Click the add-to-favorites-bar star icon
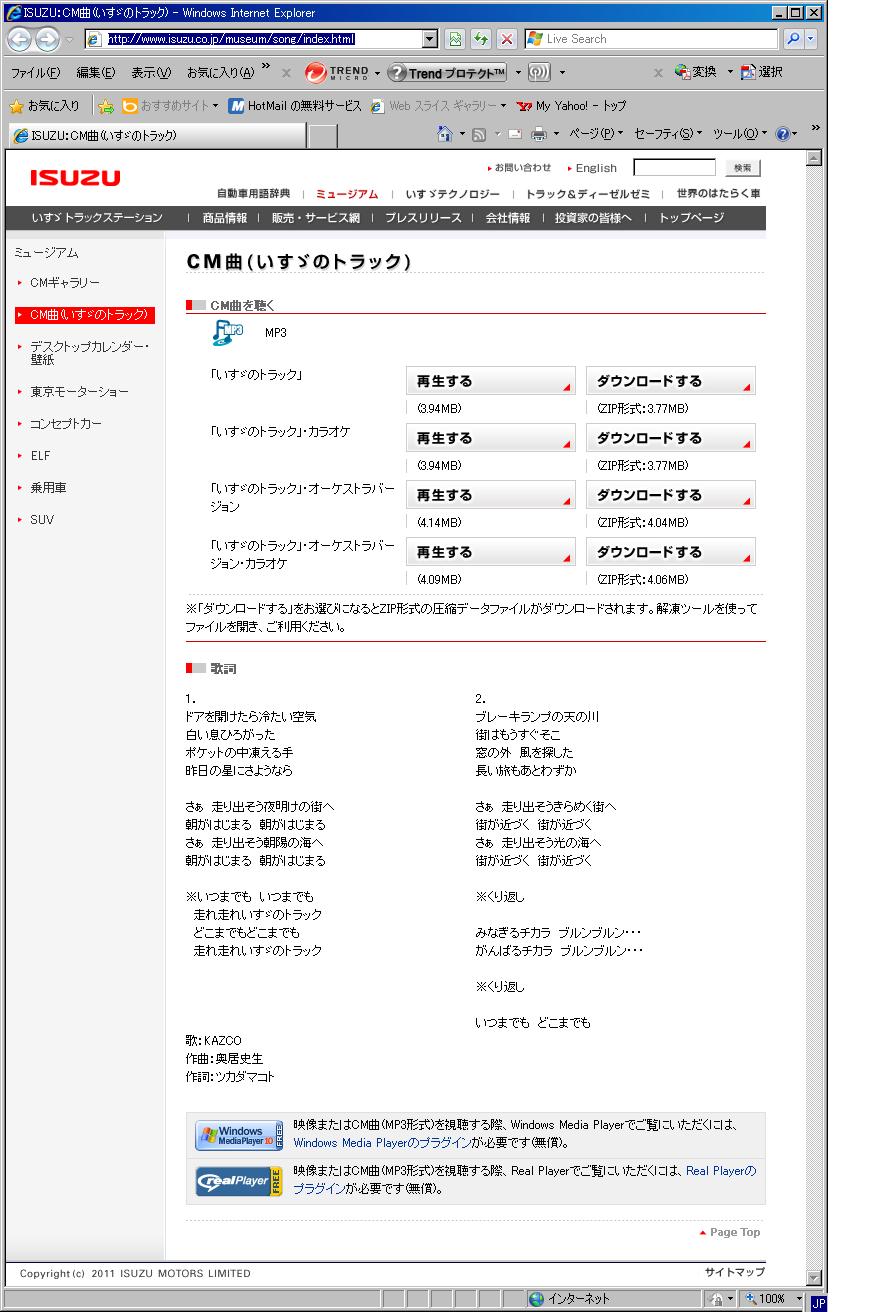The height and width of the screenshot is (1312, 896). (107, 106)
